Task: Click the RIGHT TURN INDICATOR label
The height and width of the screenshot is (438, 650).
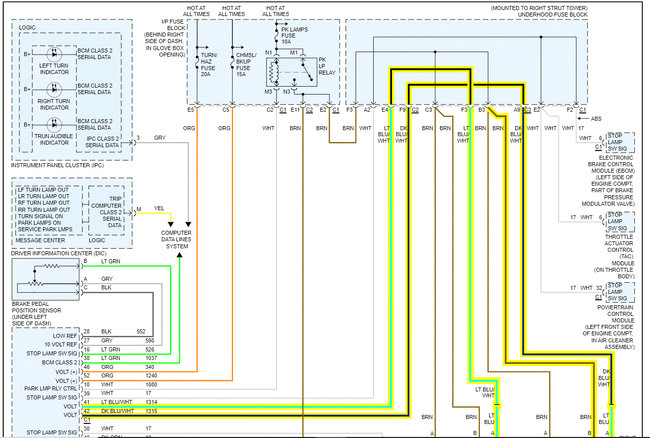Action: coord(54,104)
